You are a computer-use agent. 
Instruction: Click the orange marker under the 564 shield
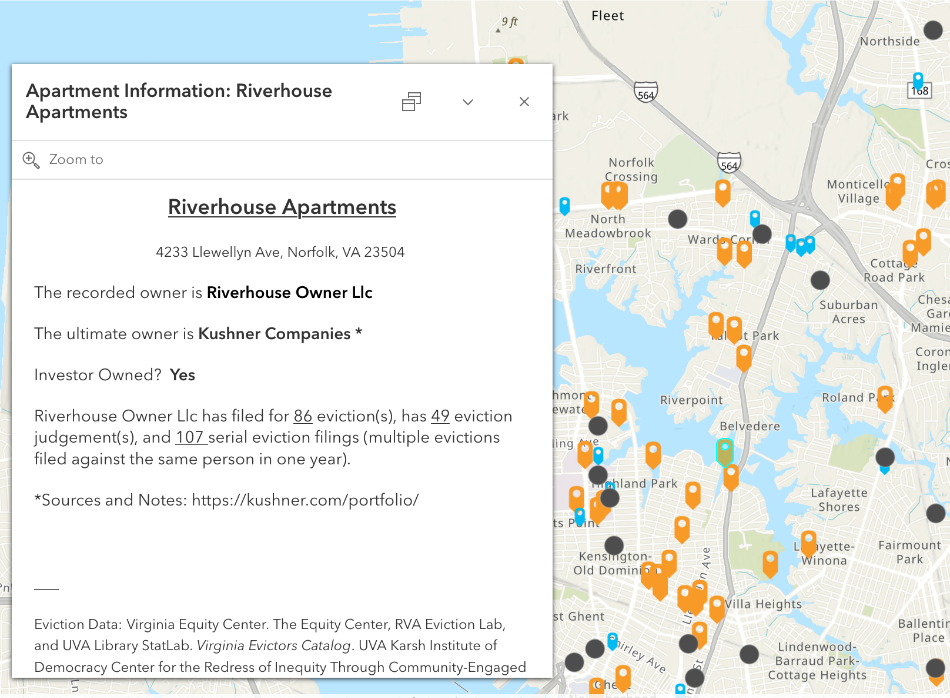coord(722,193)
